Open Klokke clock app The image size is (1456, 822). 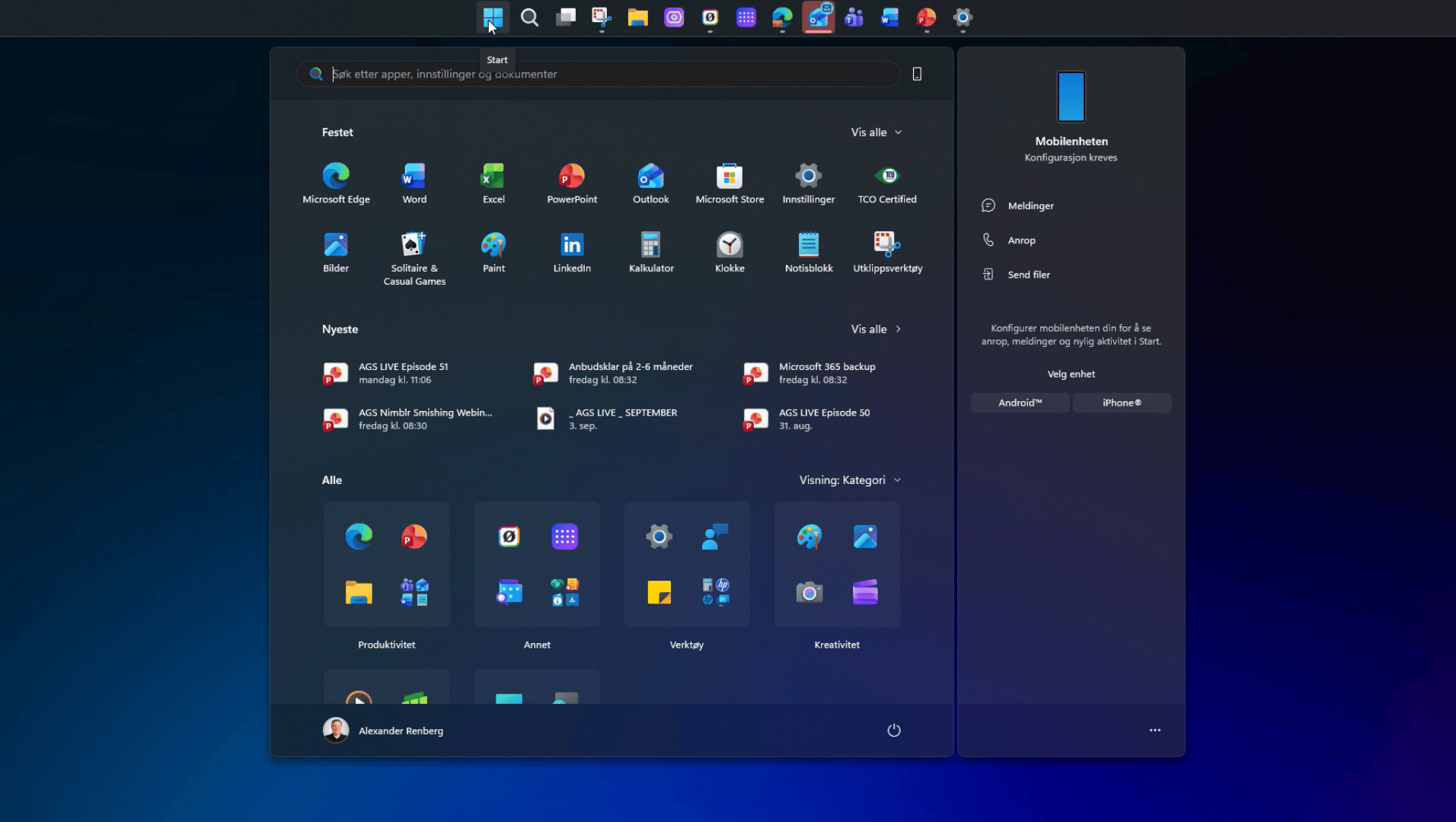pyautogui.click(x=730, y=253)
